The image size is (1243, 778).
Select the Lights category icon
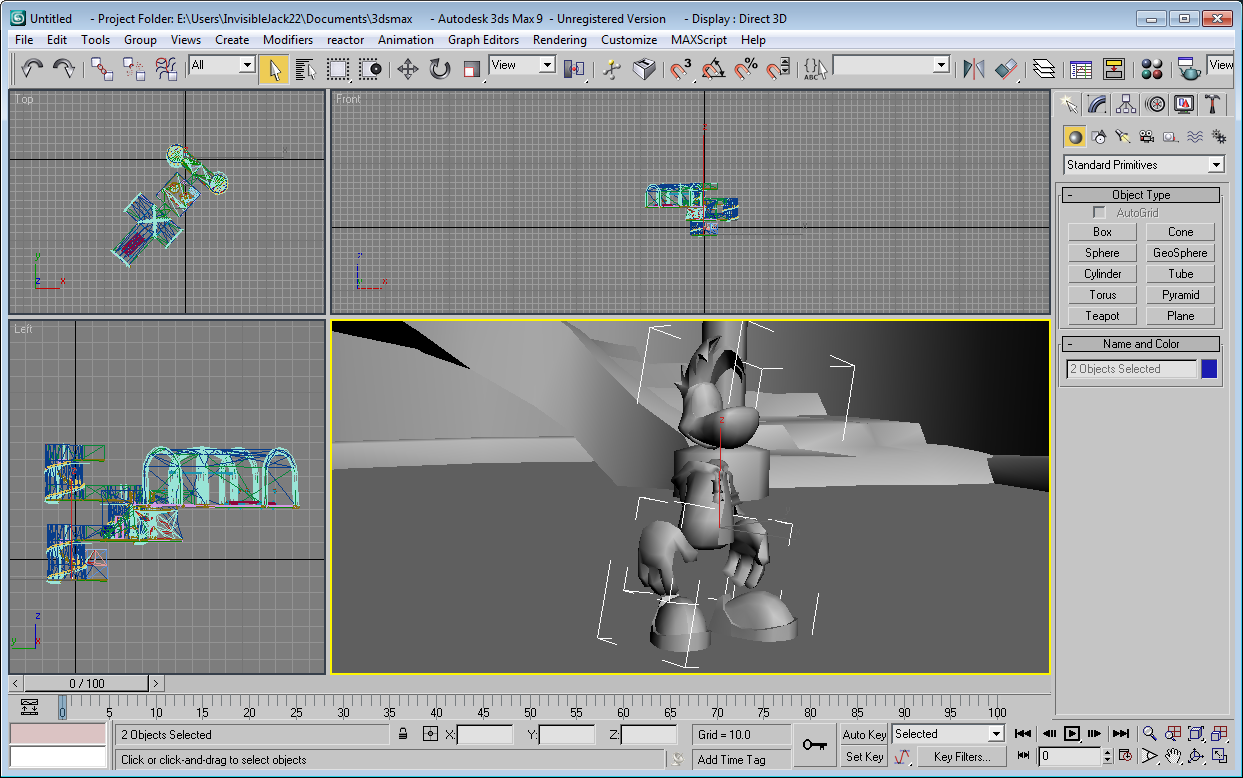(1123, 137)
